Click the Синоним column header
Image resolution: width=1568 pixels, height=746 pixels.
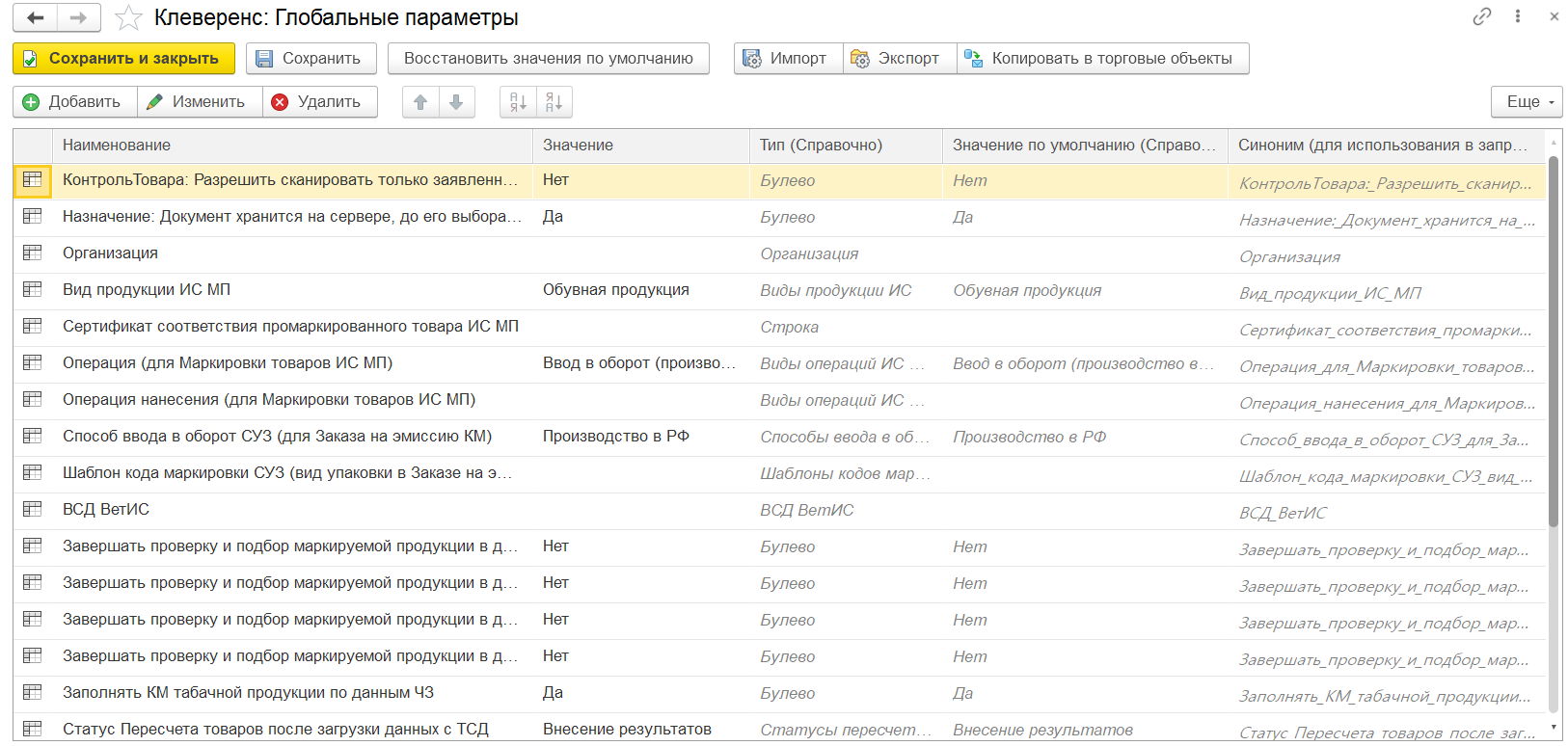pos(1387,146)
